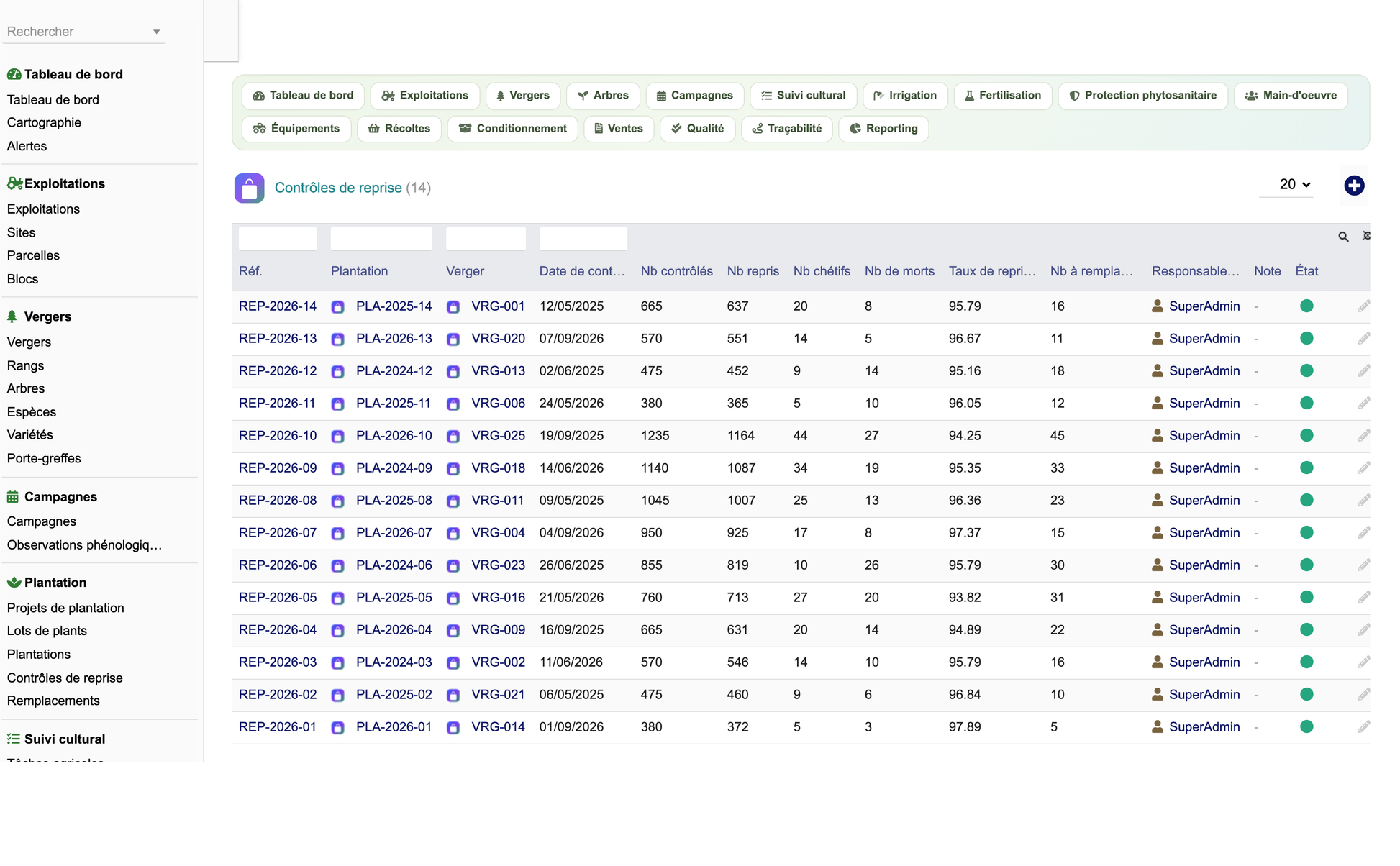Click the edit pencil for REP-2026-05

point(1363,598)
